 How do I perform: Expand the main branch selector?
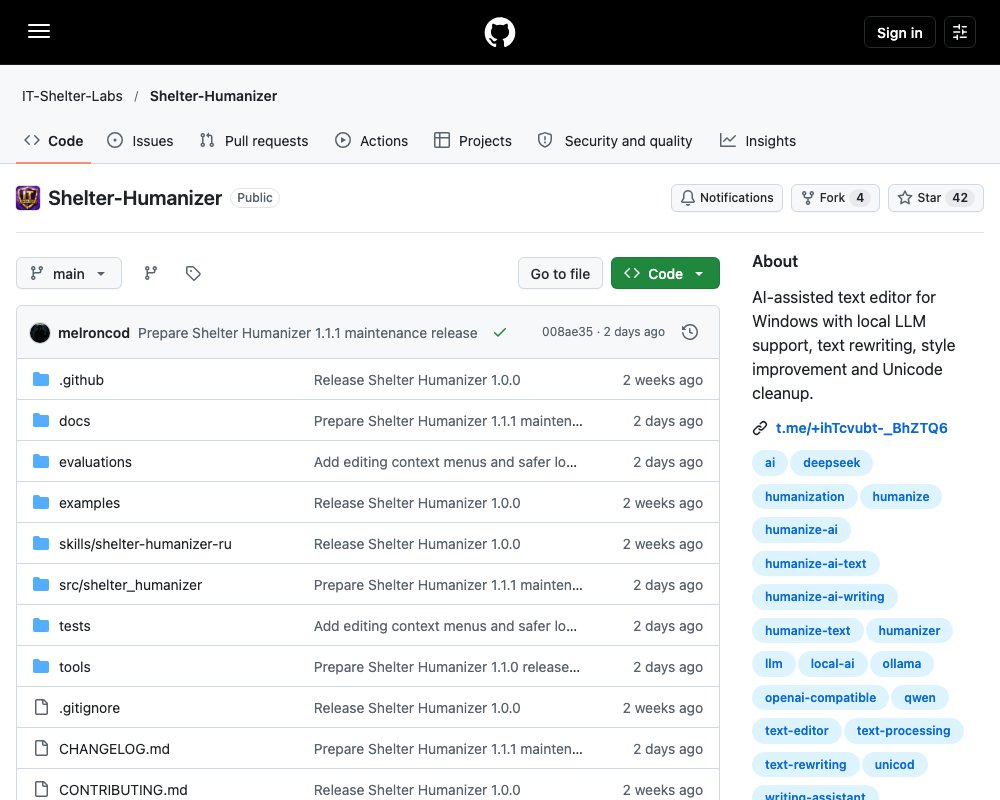[69, 273]
